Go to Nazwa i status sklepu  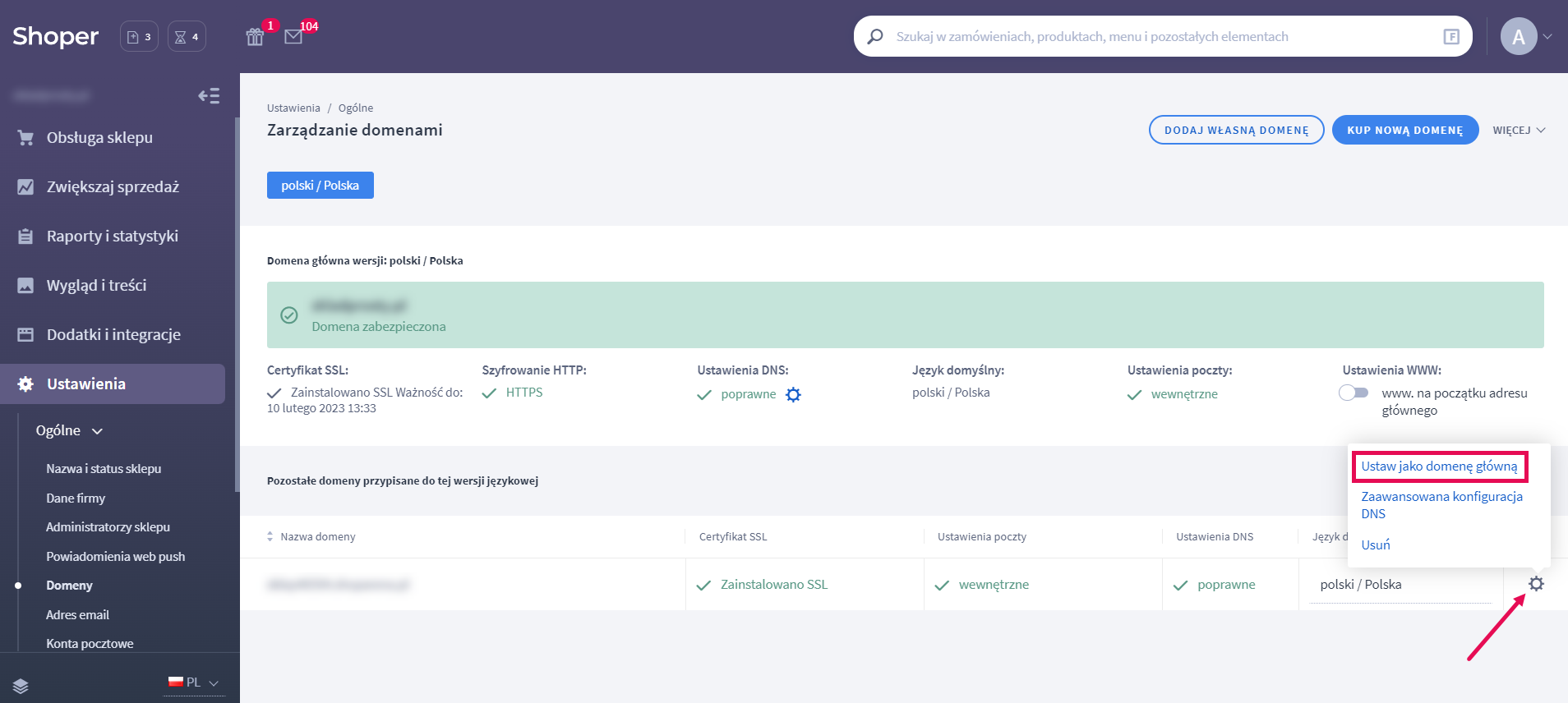click(104, 468)
